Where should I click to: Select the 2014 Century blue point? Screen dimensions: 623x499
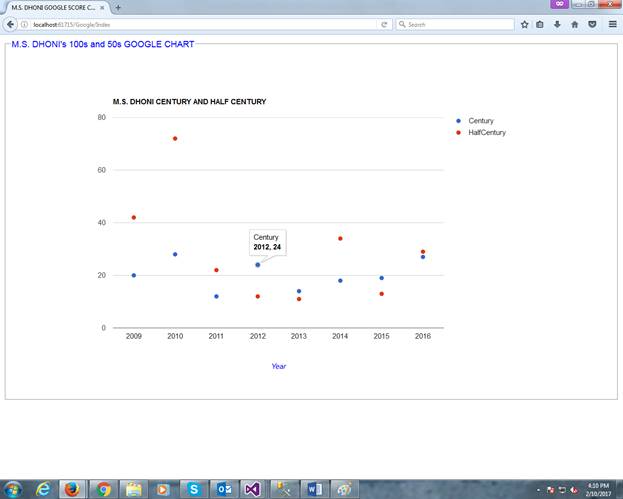pos(340,280)
